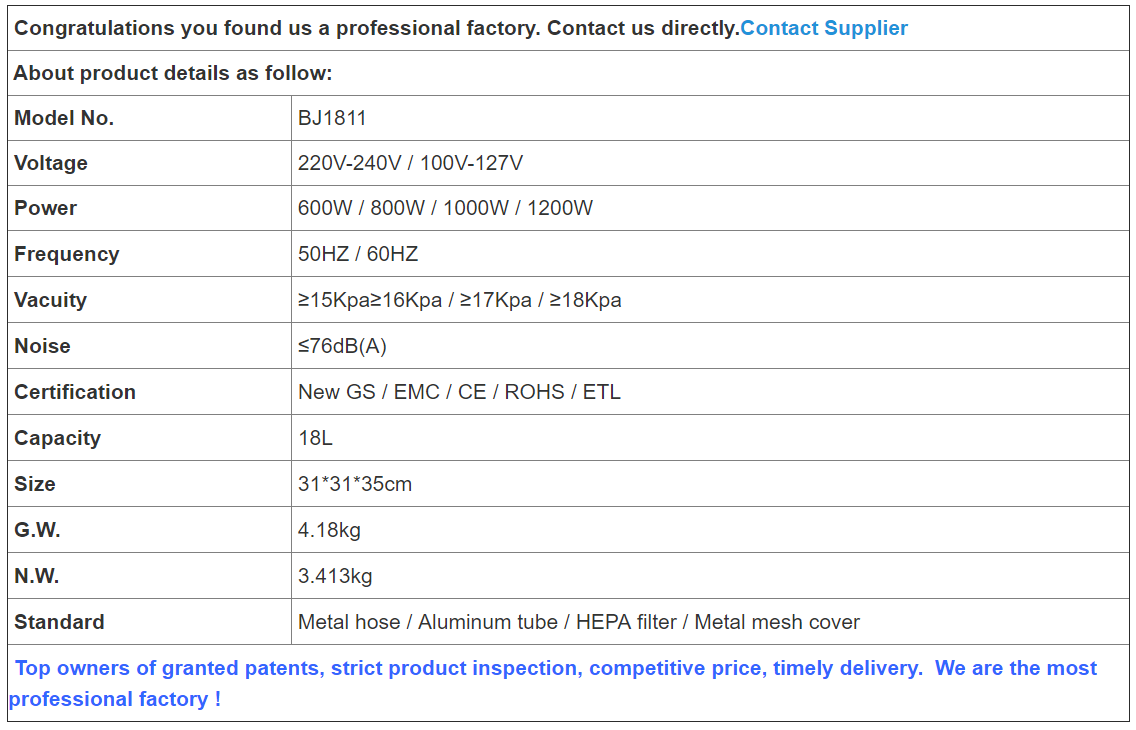Select the 50HZ / 60HZ value
This screenshot has width=1136, height=730.
[x=358, y=254]
